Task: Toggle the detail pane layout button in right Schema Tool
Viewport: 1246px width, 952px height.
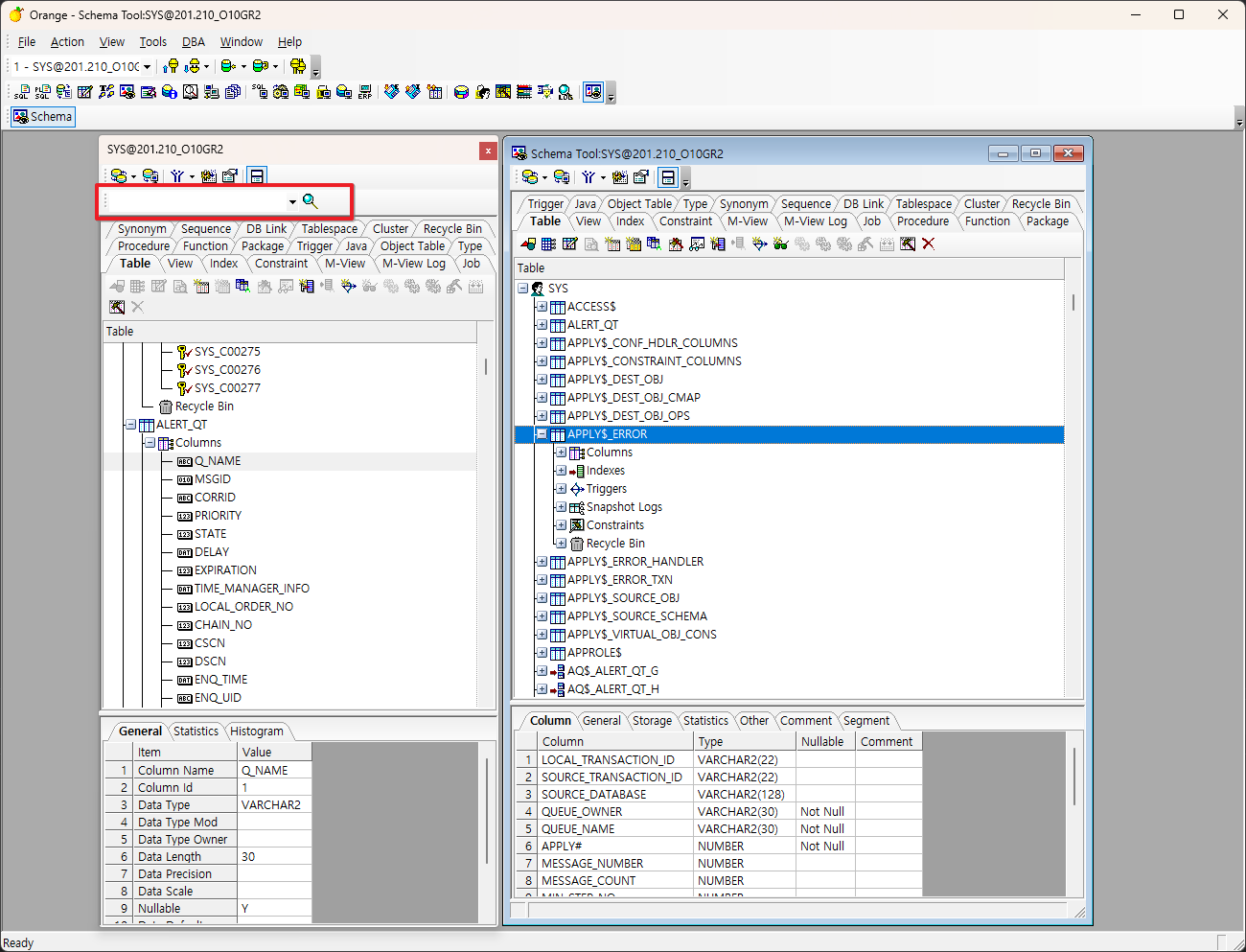Action: coord(668,177)
